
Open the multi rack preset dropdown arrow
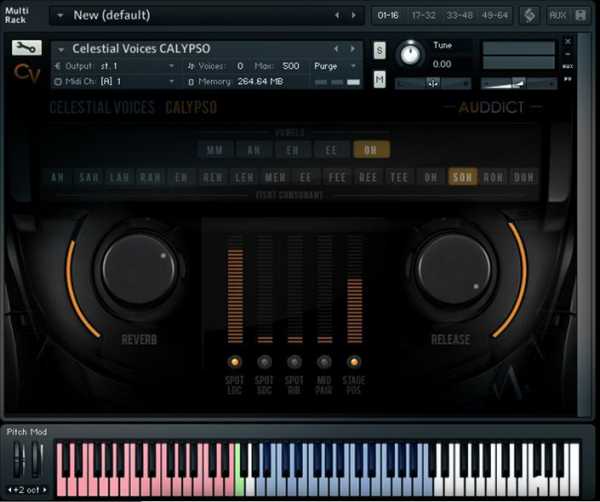[60, 16]
